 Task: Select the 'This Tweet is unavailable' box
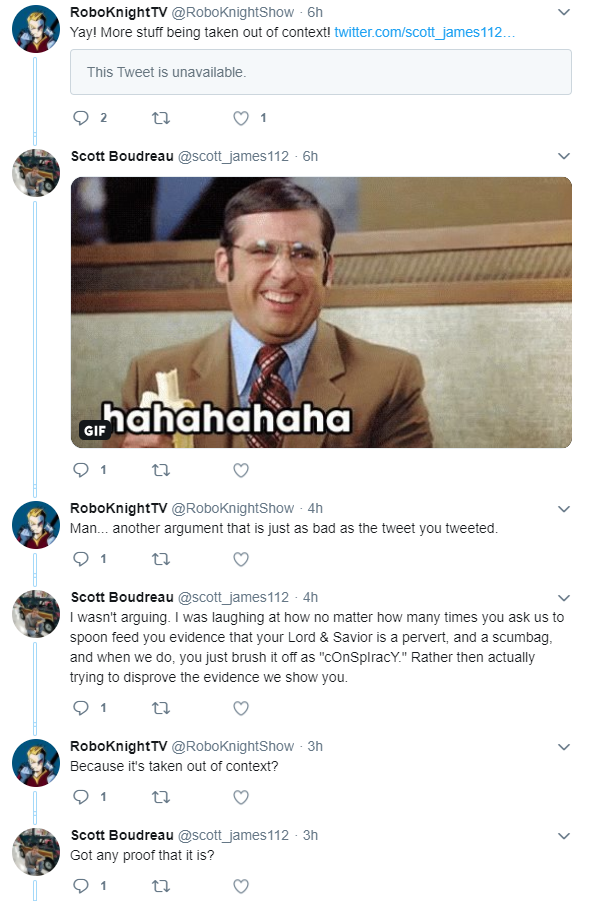click(321, 72)
